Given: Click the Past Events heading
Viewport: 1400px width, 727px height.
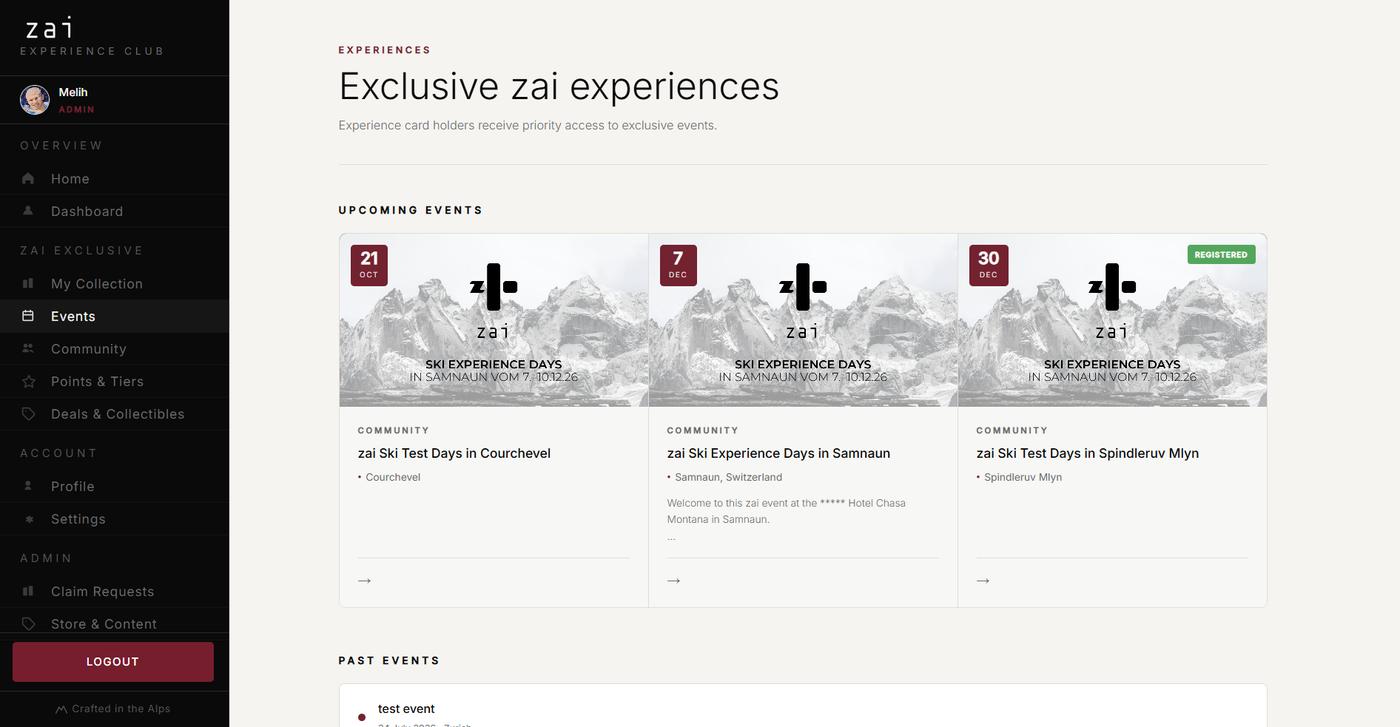Looking at the screenshot, I should click(389, 660).
